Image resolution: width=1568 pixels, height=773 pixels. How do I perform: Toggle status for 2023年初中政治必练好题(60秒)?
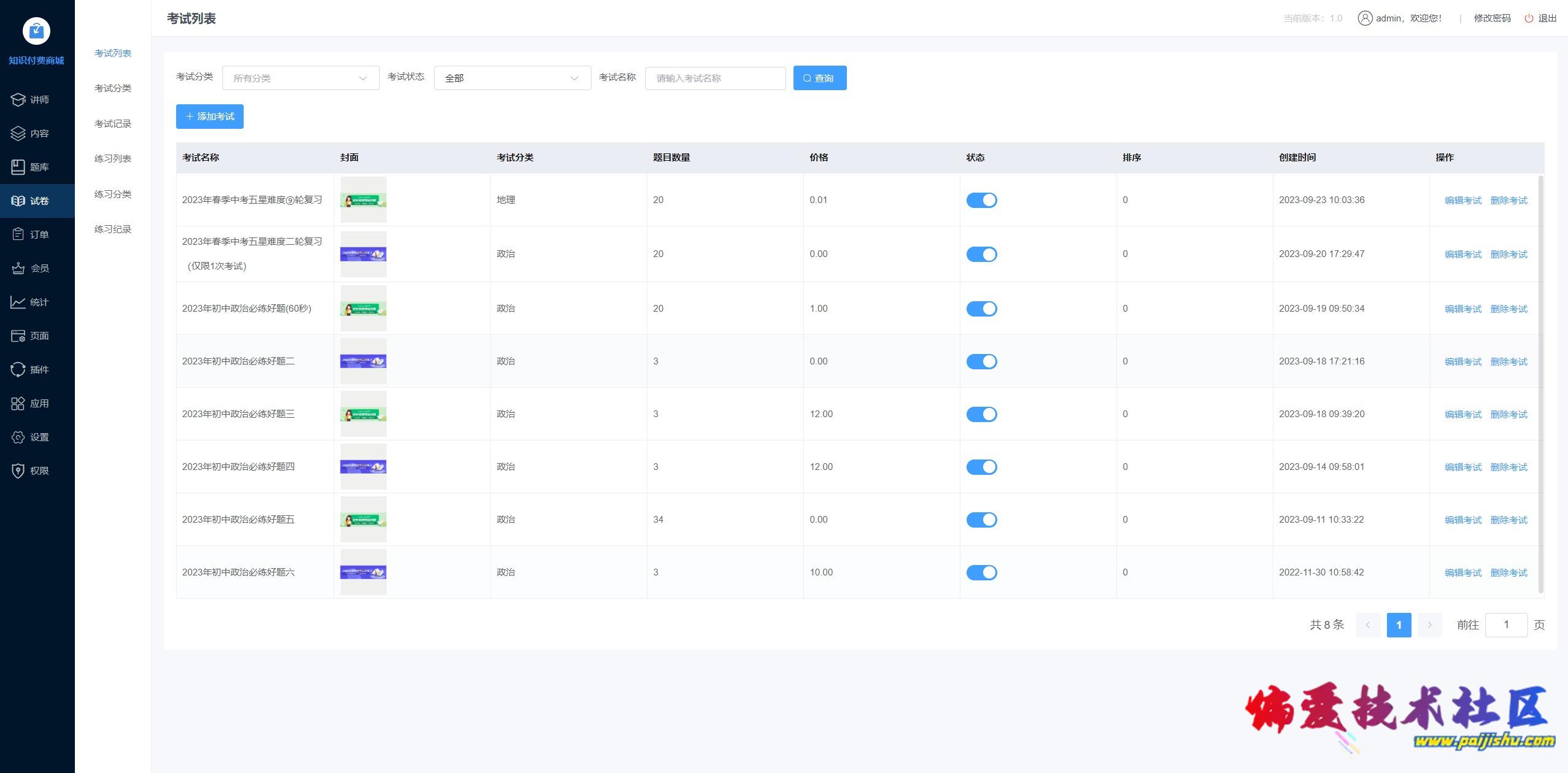pyautogui.click(x=982, y=309)
